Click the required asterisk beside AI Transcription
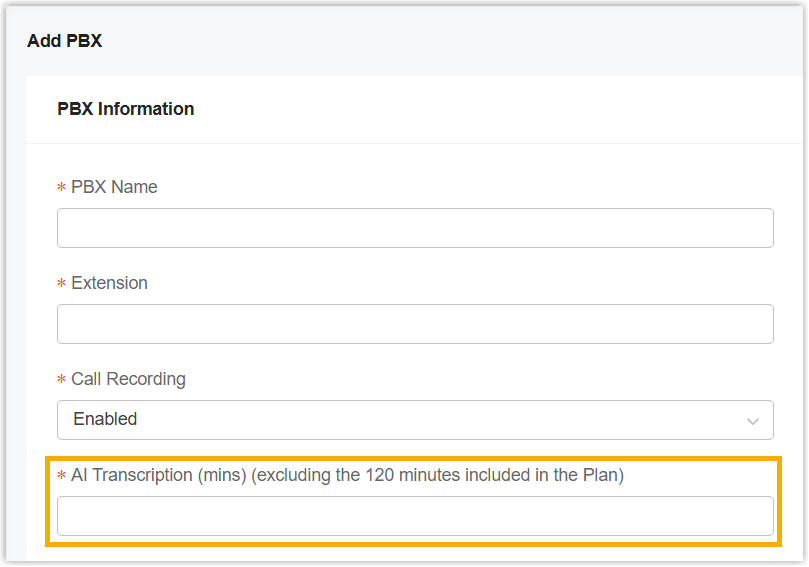 tap(62, 476)
